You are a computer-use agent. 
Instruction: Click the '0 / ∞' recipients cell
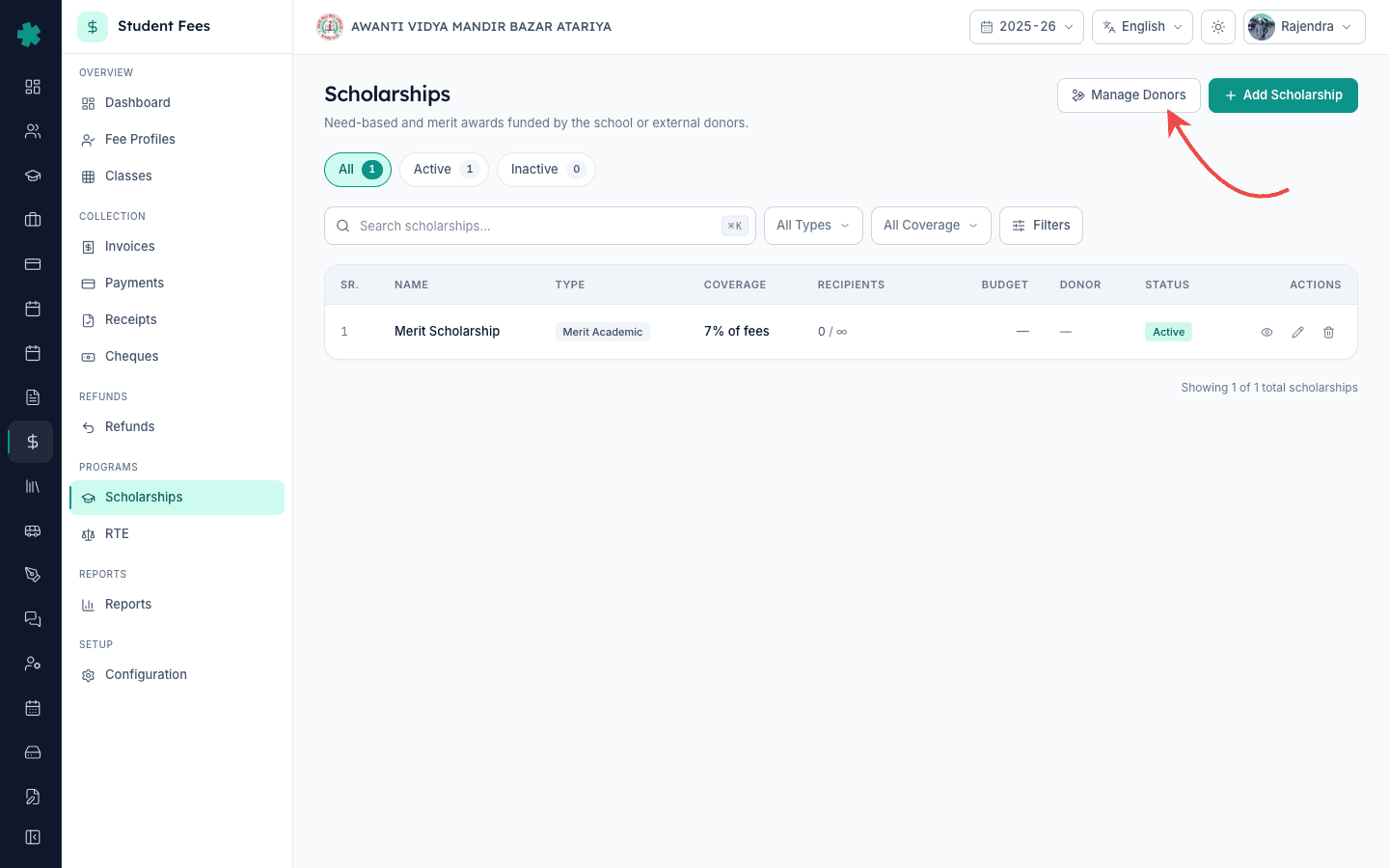tap(832, 332)
